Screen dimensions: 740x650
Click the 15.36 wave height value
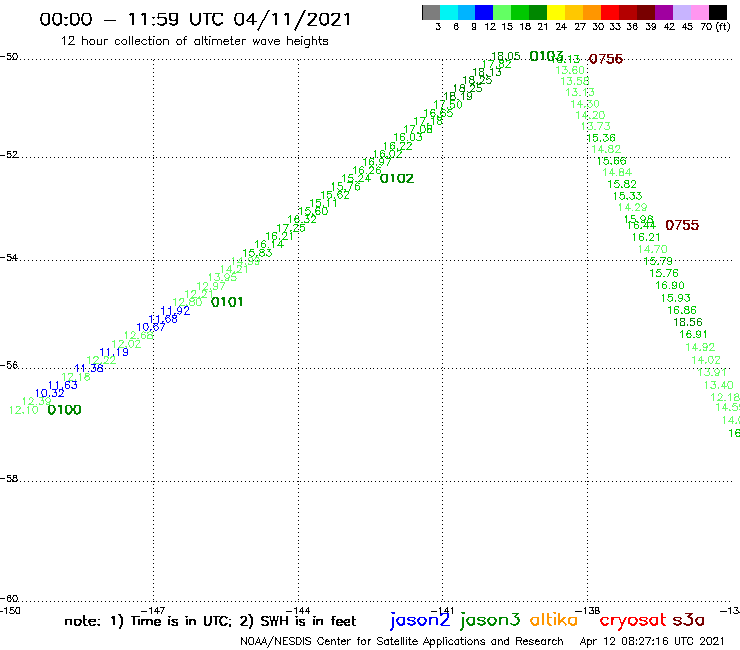tap(601, 138)
